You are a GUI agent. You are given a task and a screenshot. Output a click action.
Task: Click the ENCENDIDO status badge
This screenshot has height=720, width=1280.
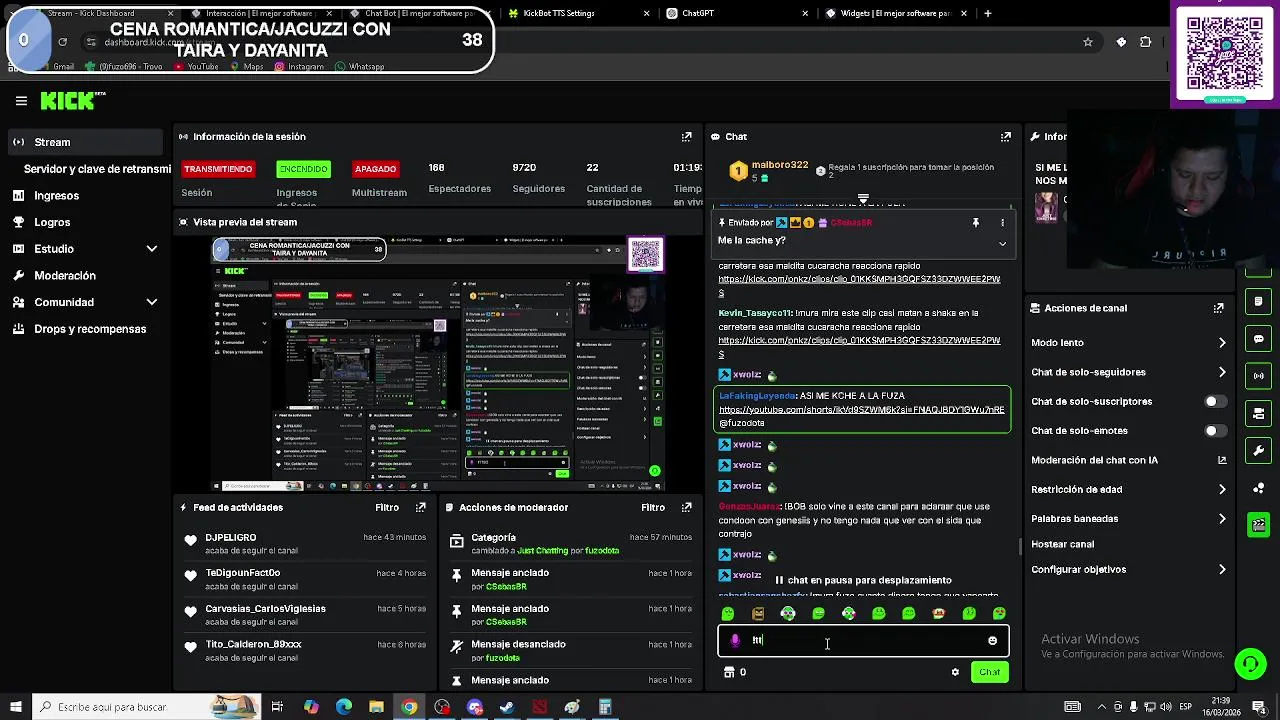[x=303, y=169]
